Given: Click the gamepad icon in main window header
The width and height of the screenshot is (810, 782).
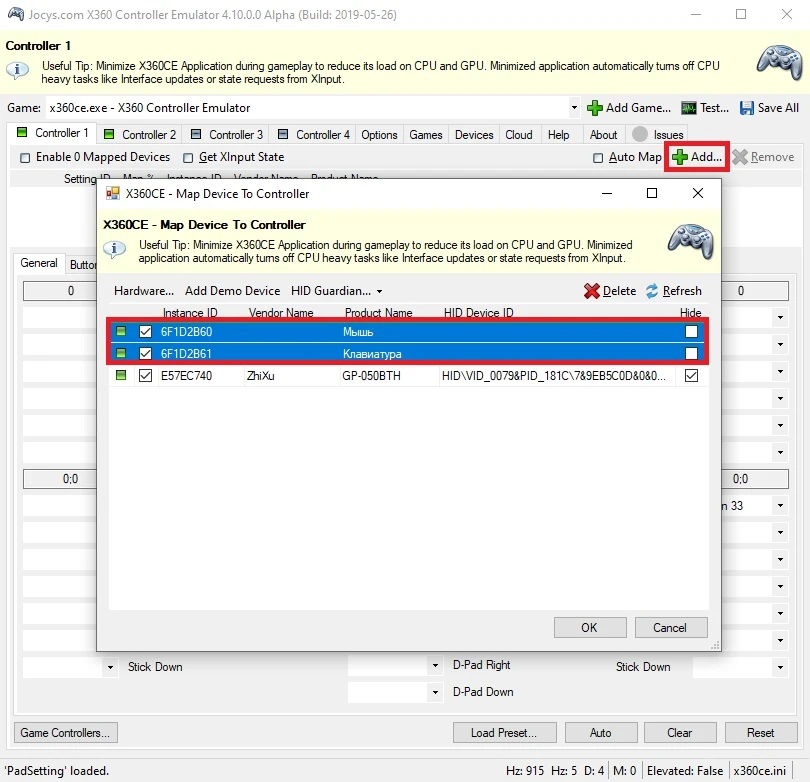Looking at the screenshot, I should [x=780, y=62].
